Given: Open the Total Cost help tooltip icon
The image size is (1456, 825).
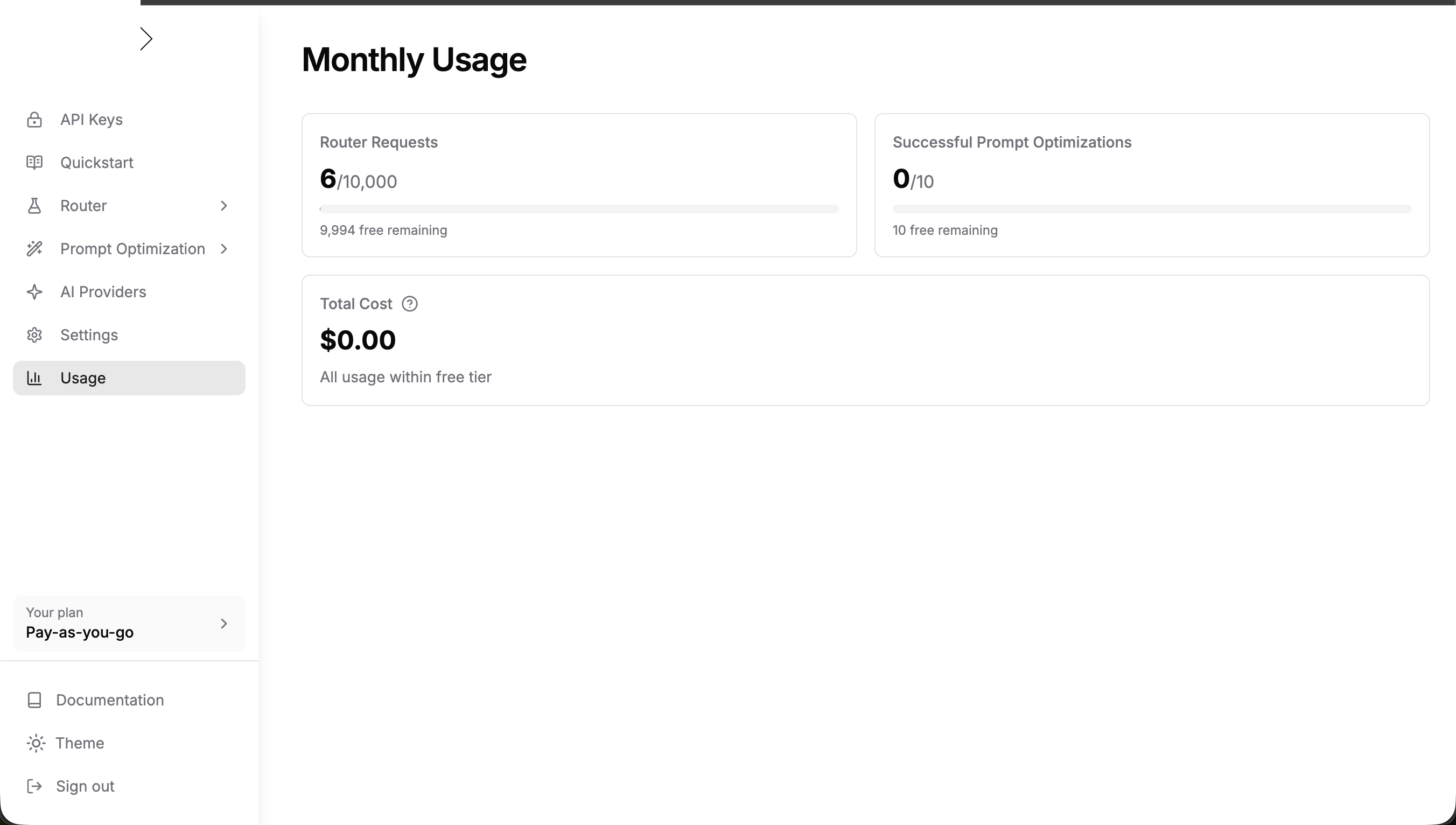Looking at the screenshot, I should (410, 304).
